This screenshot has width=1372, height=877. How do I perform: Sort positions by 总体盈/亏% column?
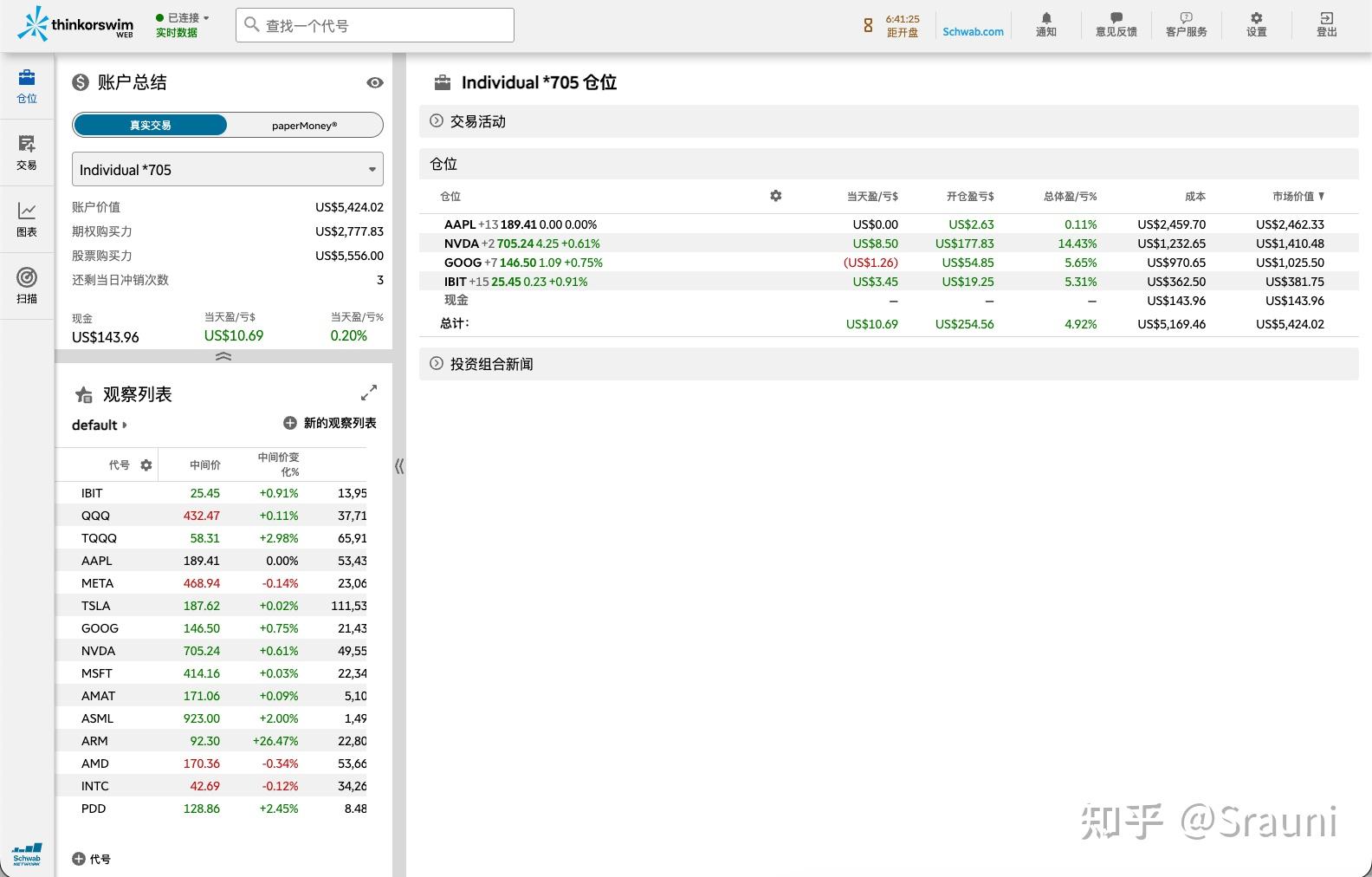[x=1070, y=196]
